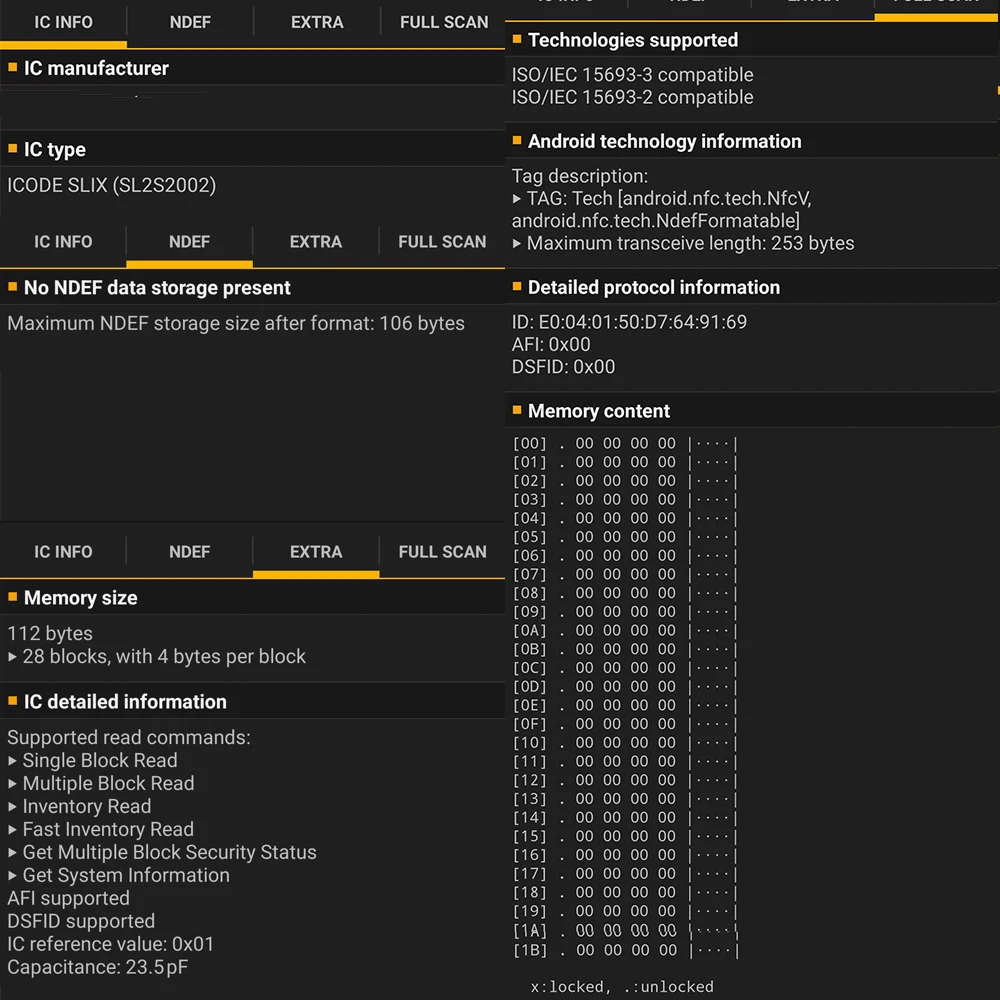Click the orange square by Android technology information
This screenshot has width=1000, height=1000.
[517, 141]
